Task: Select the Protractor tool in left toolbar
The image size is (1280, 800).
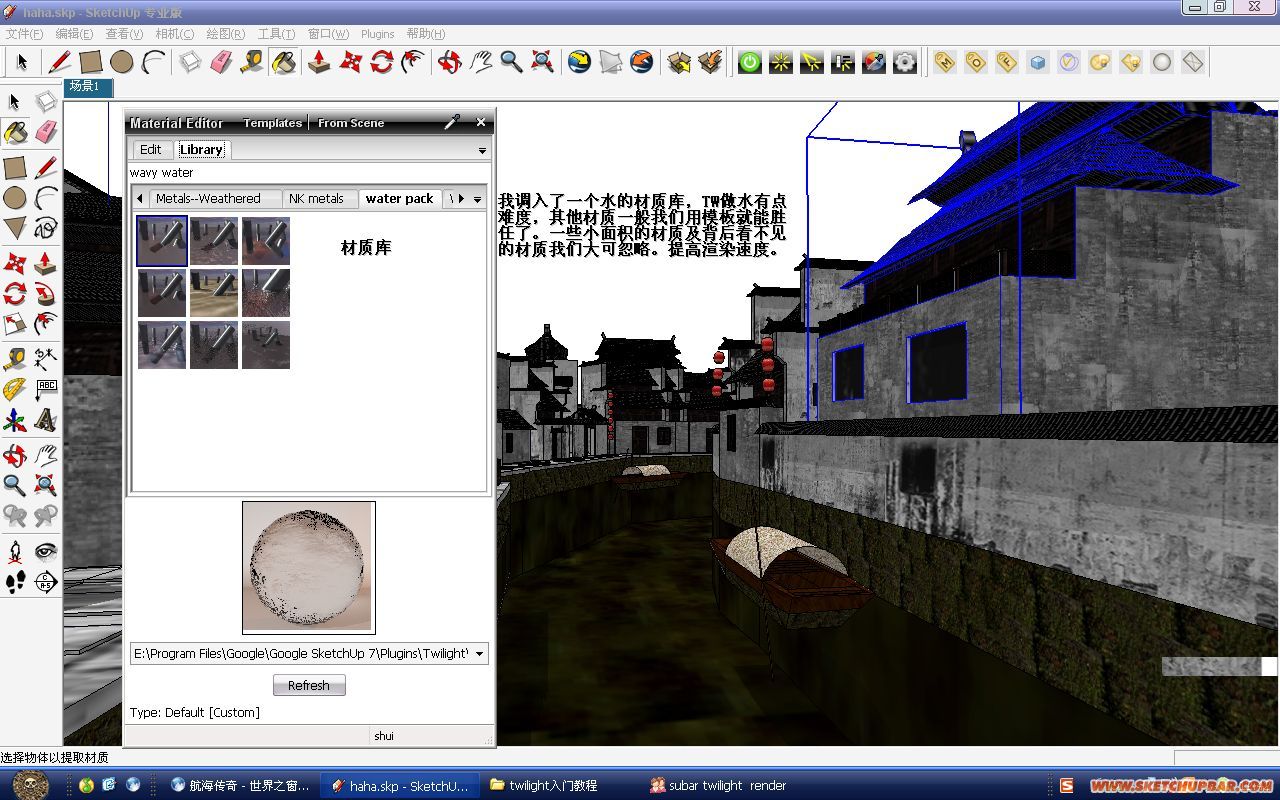Action: click(x=15, y=389)
